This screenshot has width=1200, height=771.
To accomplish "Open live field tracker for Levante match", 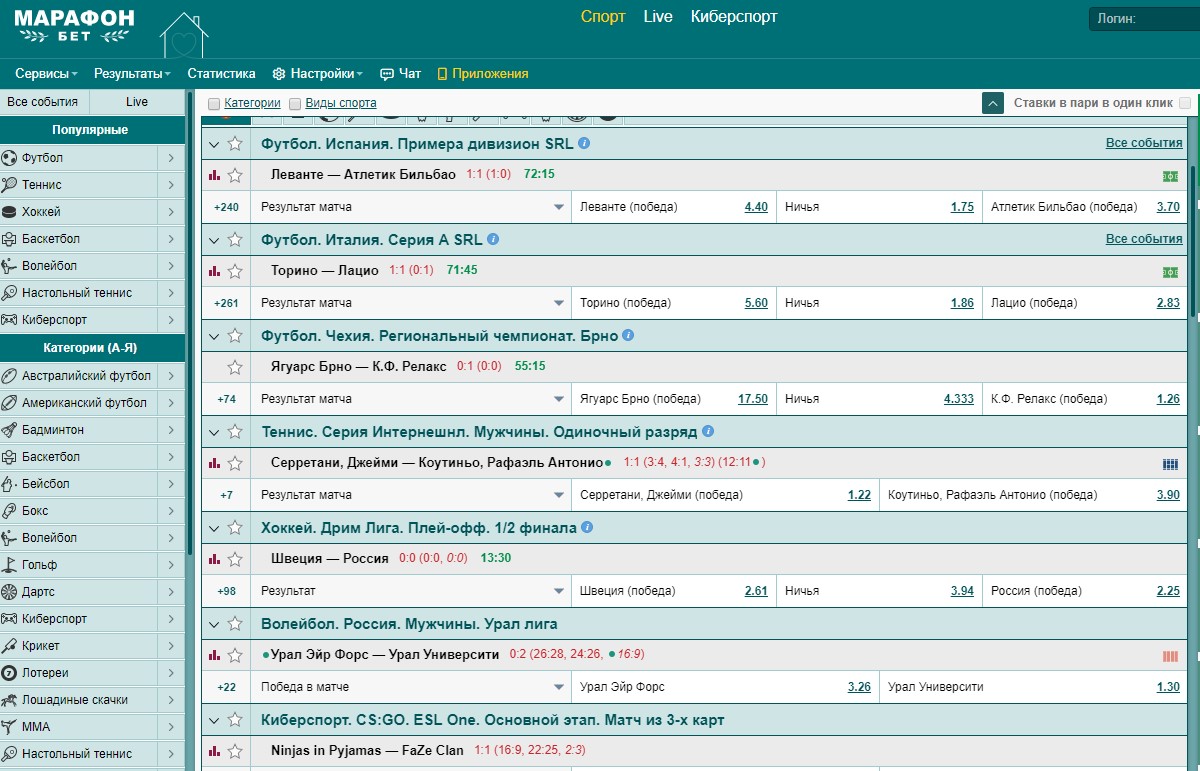I will point(1170,176).
